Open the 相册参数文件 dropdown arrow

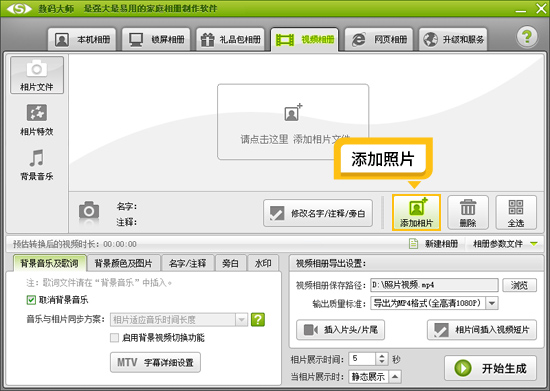point(534,244)
